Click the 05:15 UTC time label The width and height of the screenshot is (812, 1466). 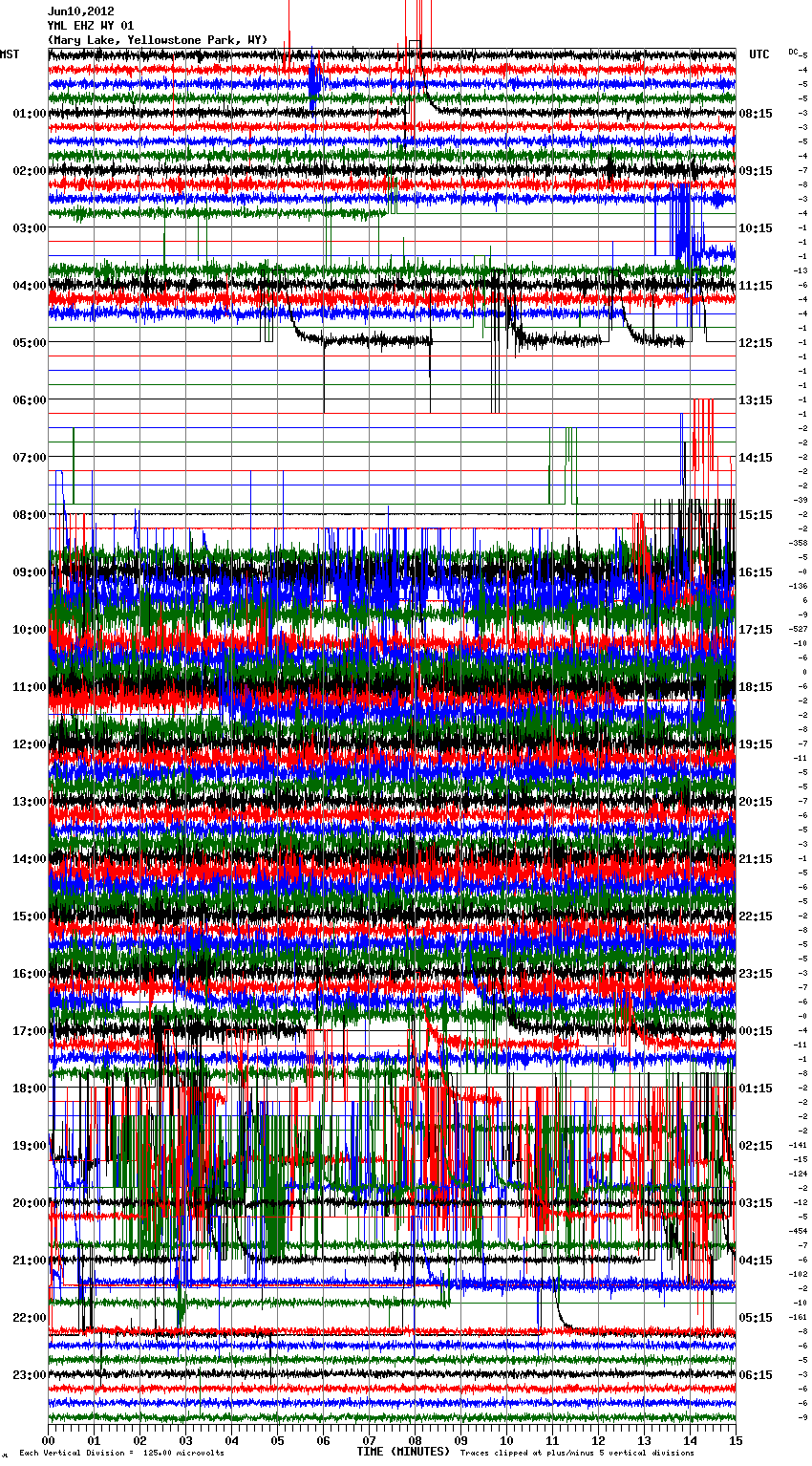pos(756,1318)
